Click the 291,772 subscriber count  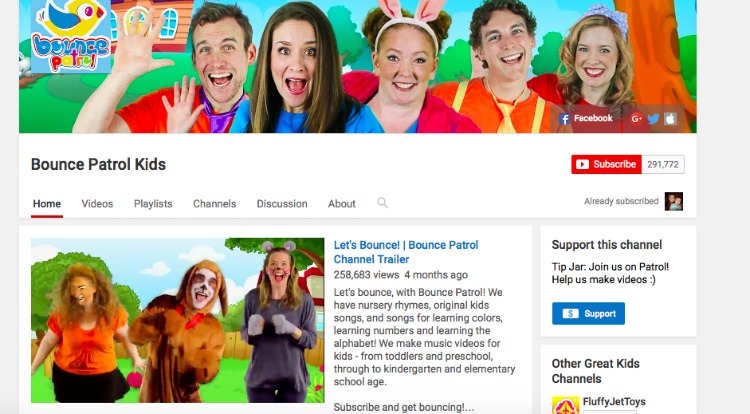[x=663, y=164]
